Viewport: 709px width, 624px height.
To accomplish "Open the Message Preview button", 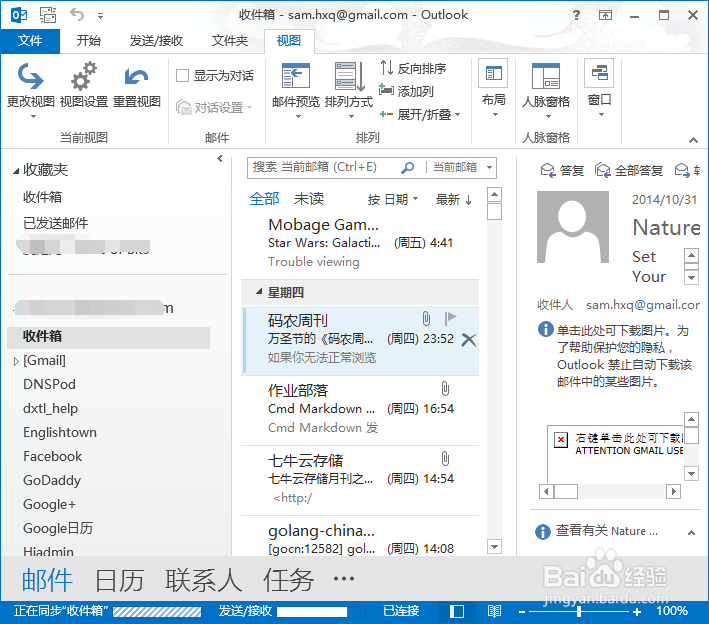I will coord(296,90).
